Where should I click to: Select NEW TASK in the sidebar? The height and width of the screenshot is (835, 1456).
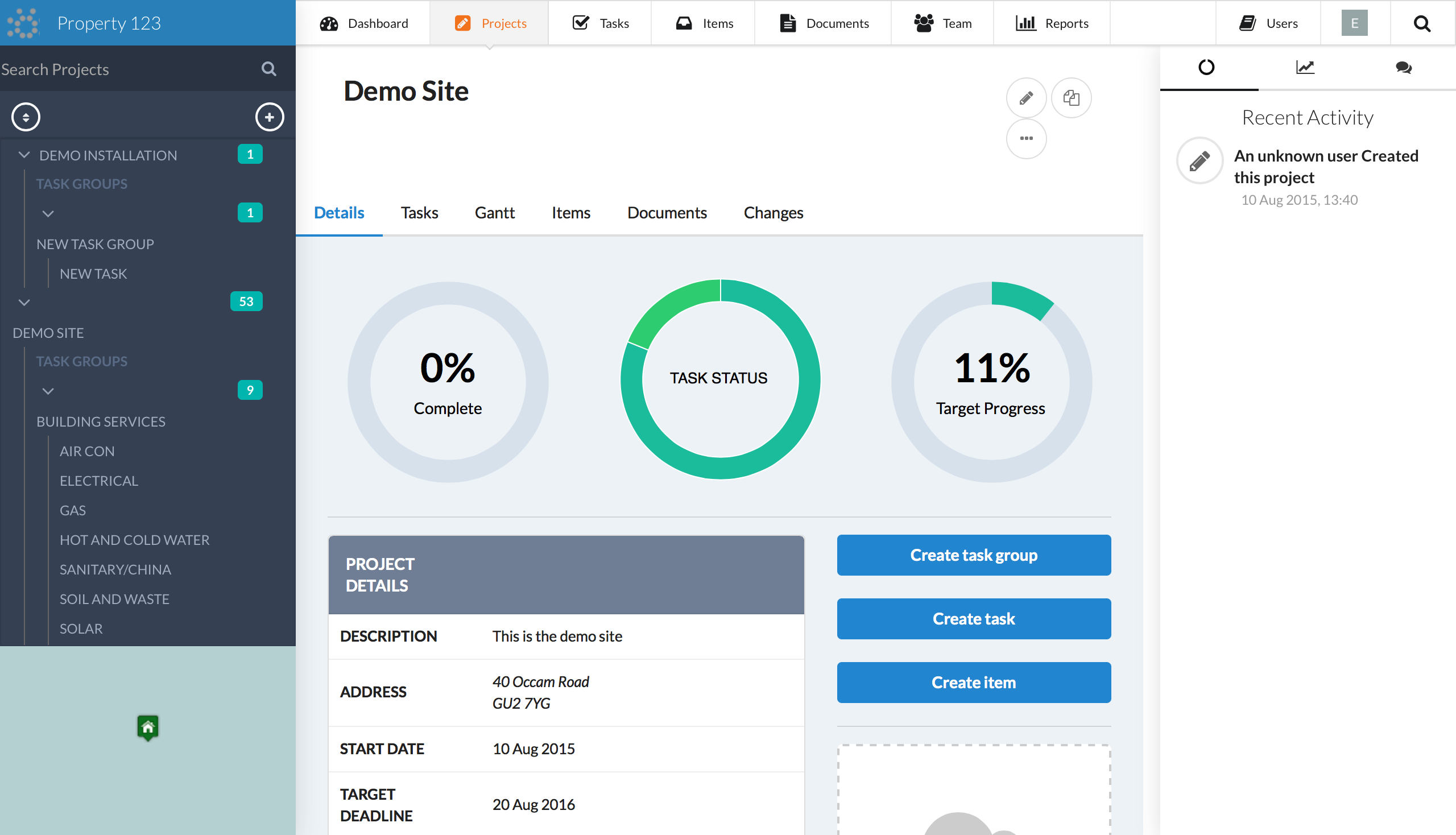[x=93, y=274]
